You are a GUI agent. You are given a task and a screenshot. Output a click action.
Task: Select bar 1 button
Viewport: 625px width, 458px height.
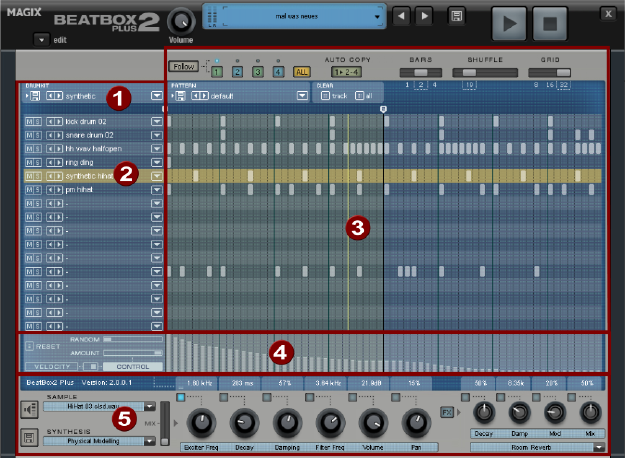coord(217,72)
